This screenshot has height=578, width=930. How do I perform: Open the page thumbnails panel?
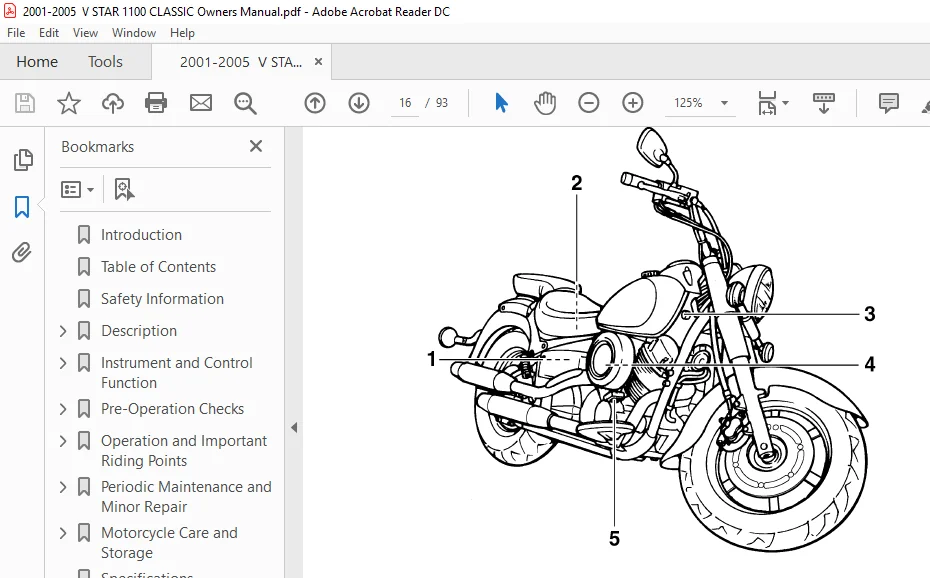[23, 160]
